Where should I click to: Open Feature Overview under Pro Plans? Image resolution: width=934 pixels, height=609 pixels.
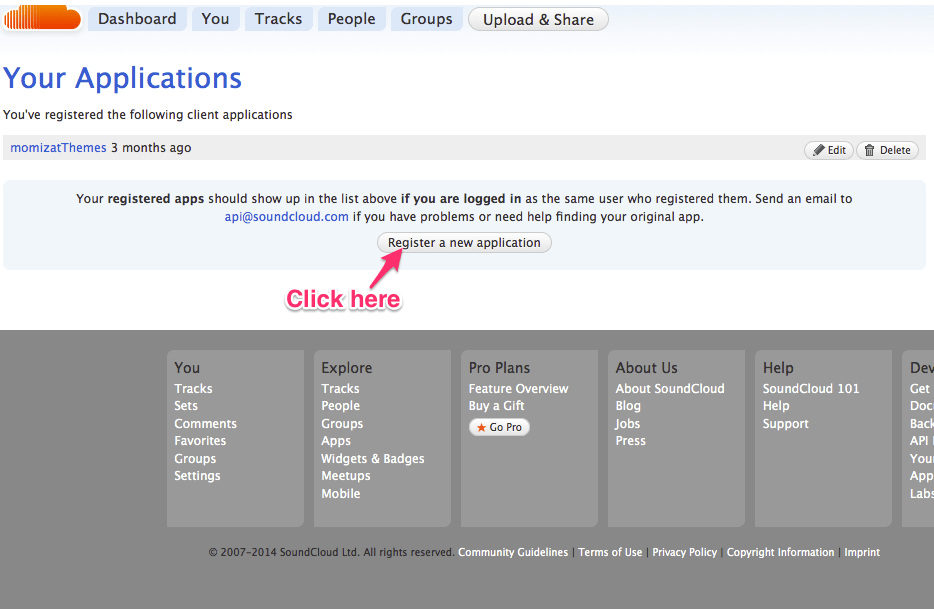(x=518, y=389)
